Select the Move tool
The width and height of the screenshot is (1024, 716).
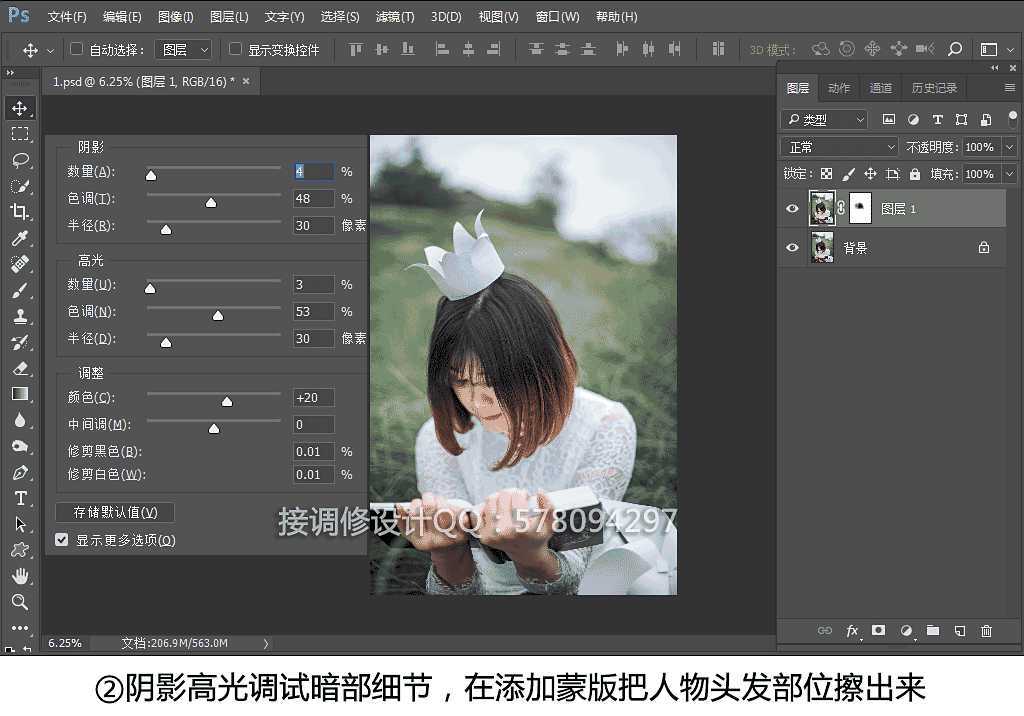[20, 108]
